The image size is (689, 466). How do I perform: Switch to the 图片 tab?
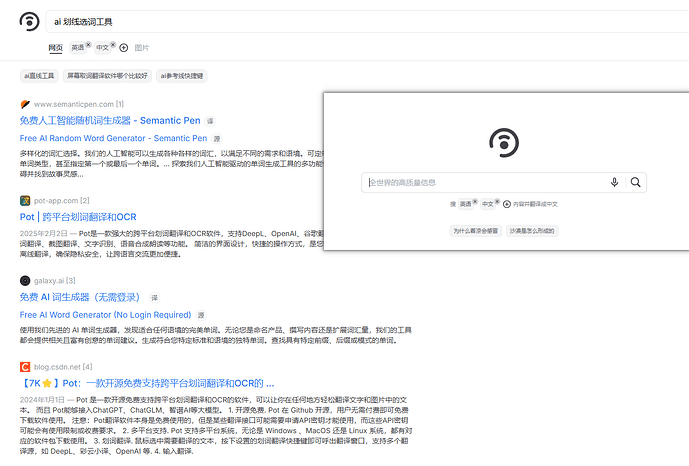pyautogui.click(x=141, y=48)
